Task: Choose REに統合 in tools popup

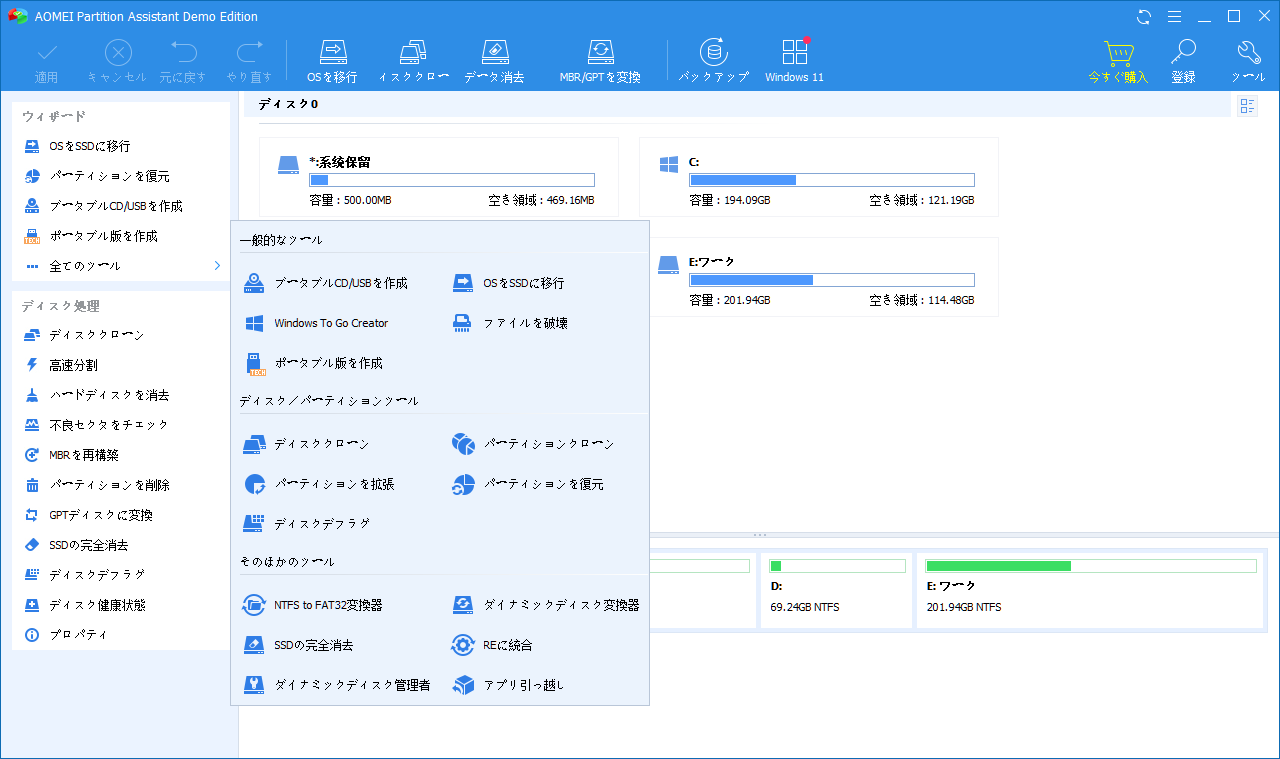Action: pyautogui.click(x=493, y=645)
